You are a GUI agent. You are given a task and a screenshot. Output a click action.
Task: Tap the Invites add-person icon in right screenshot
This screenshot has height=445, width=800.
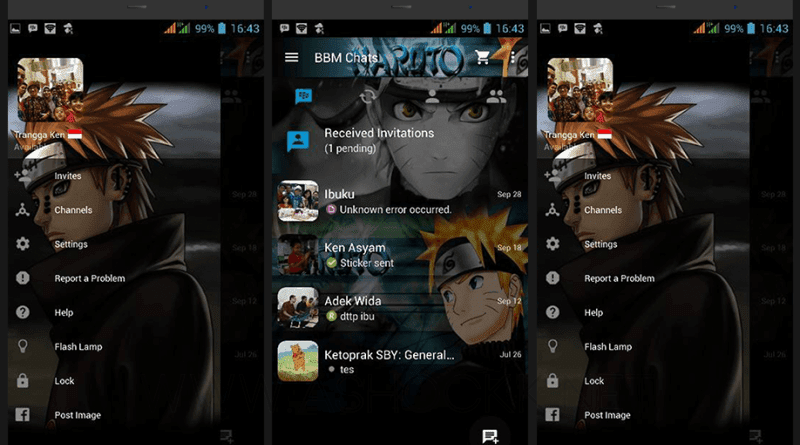553,176
